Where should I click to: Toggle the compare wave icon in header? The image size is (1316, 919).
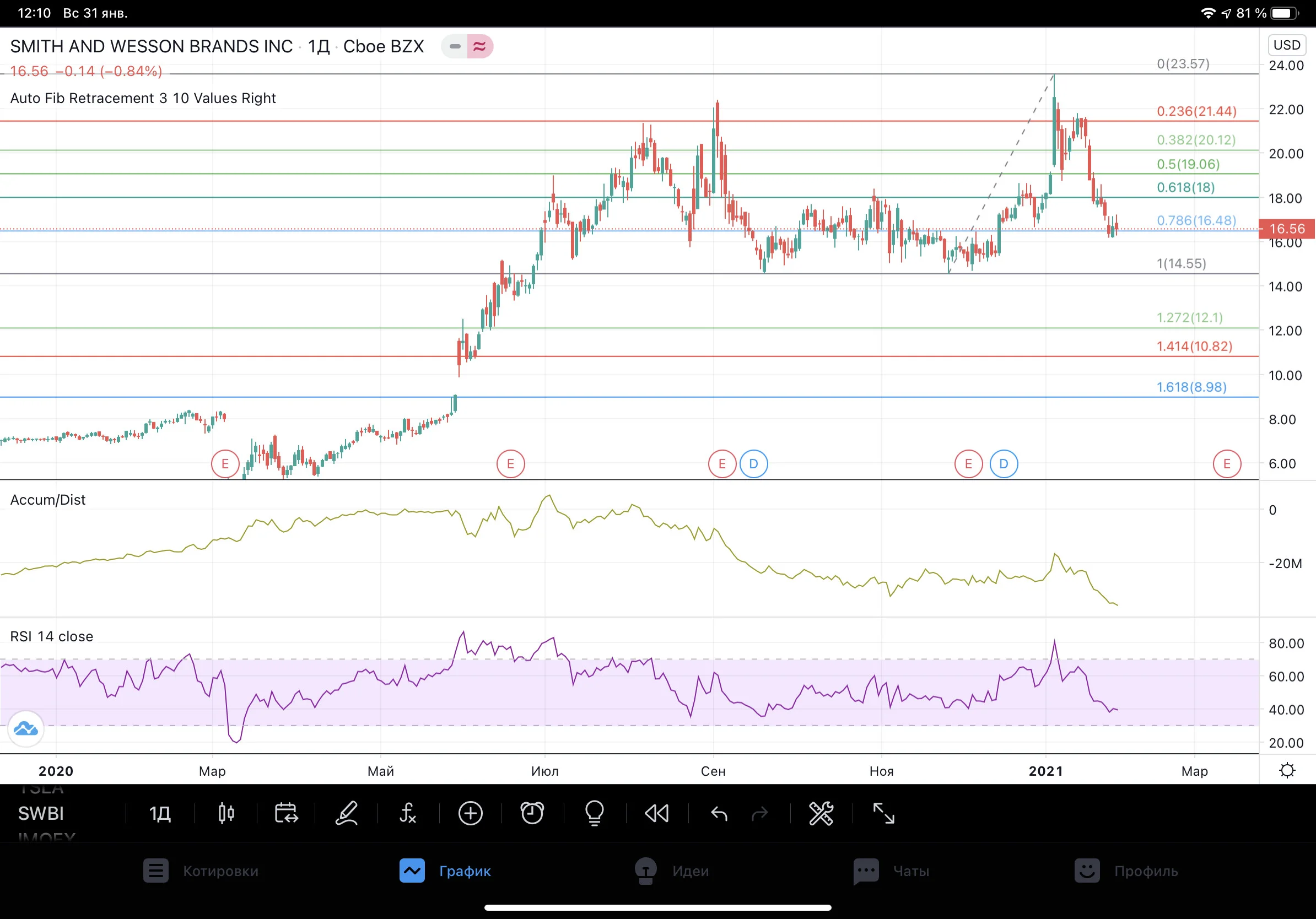480,46
